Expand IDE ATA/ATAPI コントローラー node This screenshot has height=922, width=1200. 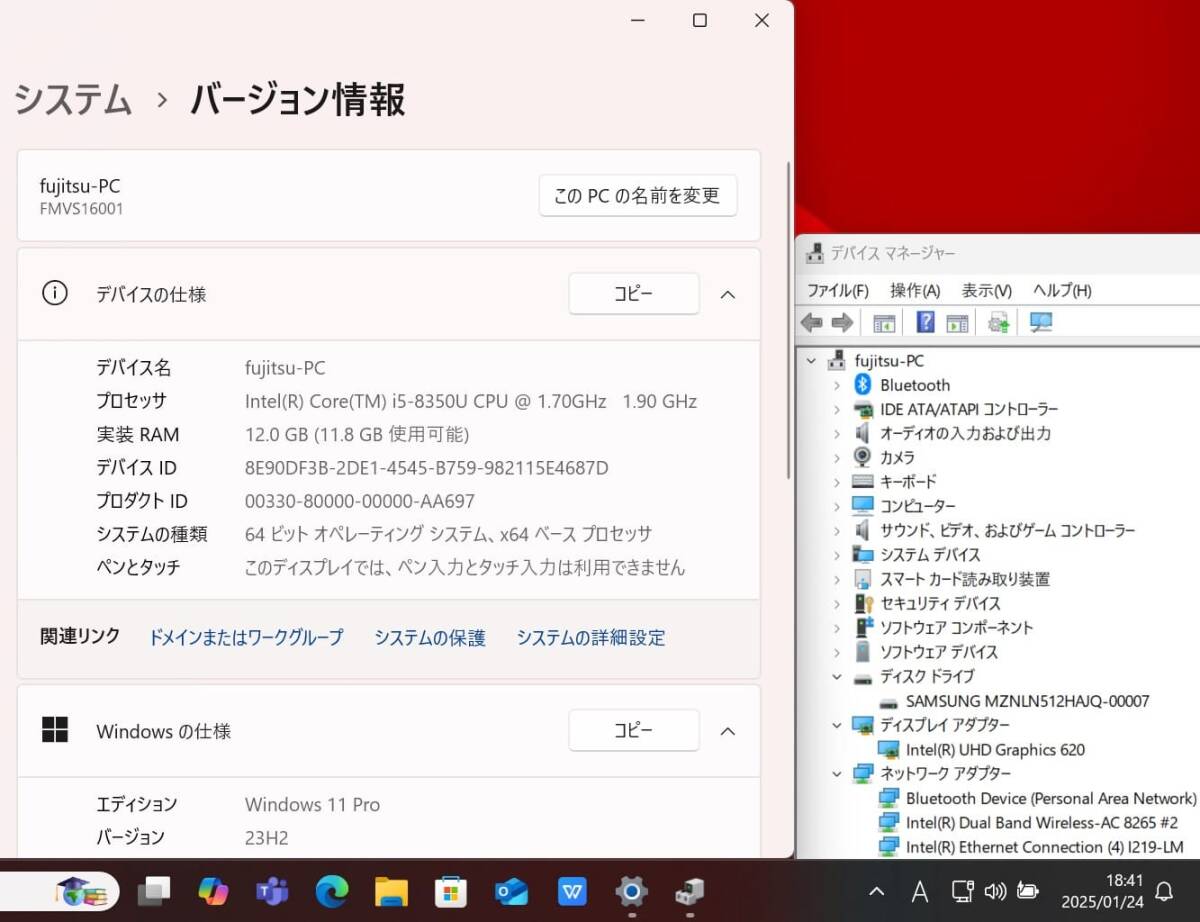coord(837,409)
